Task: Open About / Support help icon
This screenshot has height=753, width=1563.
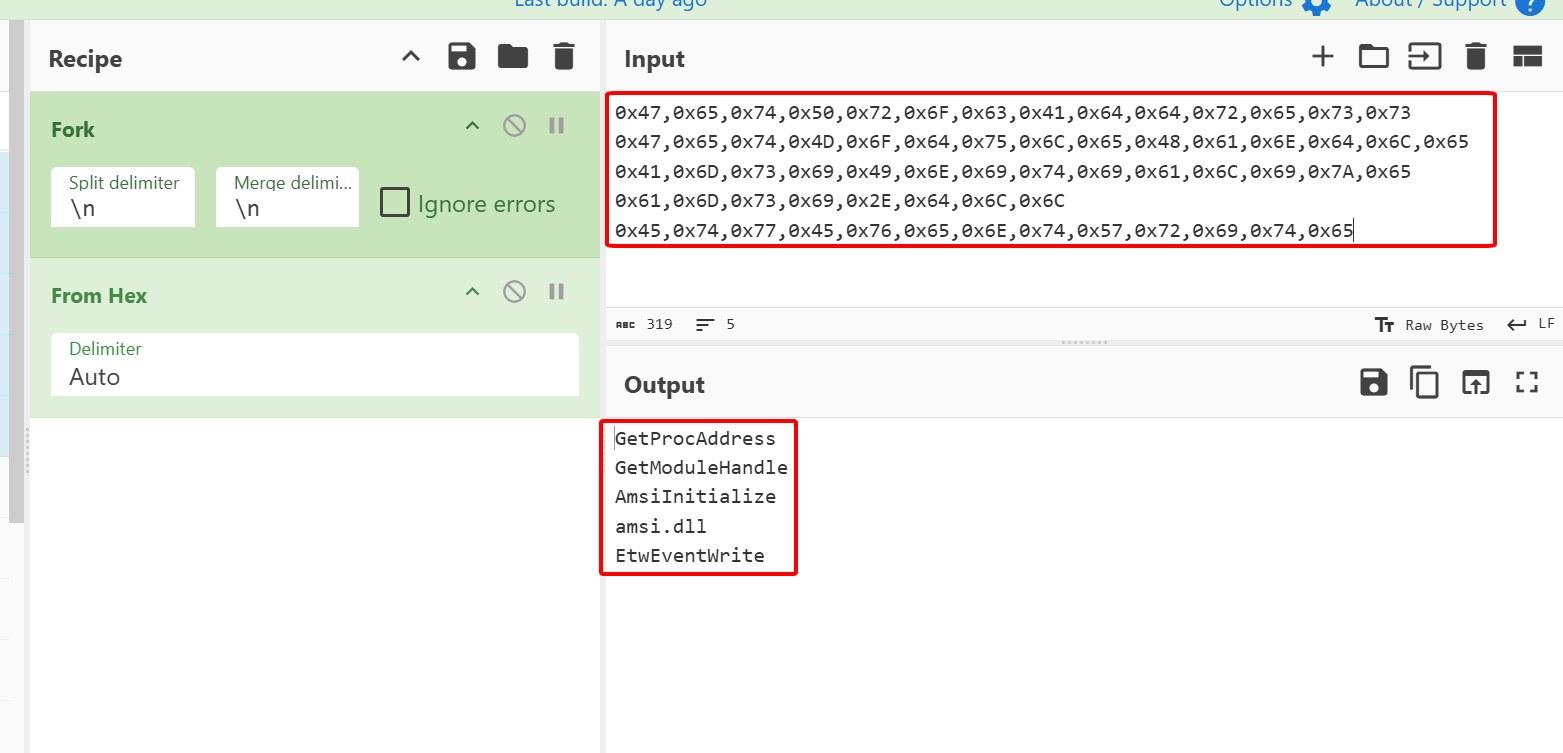Action: pos(1529,4)
